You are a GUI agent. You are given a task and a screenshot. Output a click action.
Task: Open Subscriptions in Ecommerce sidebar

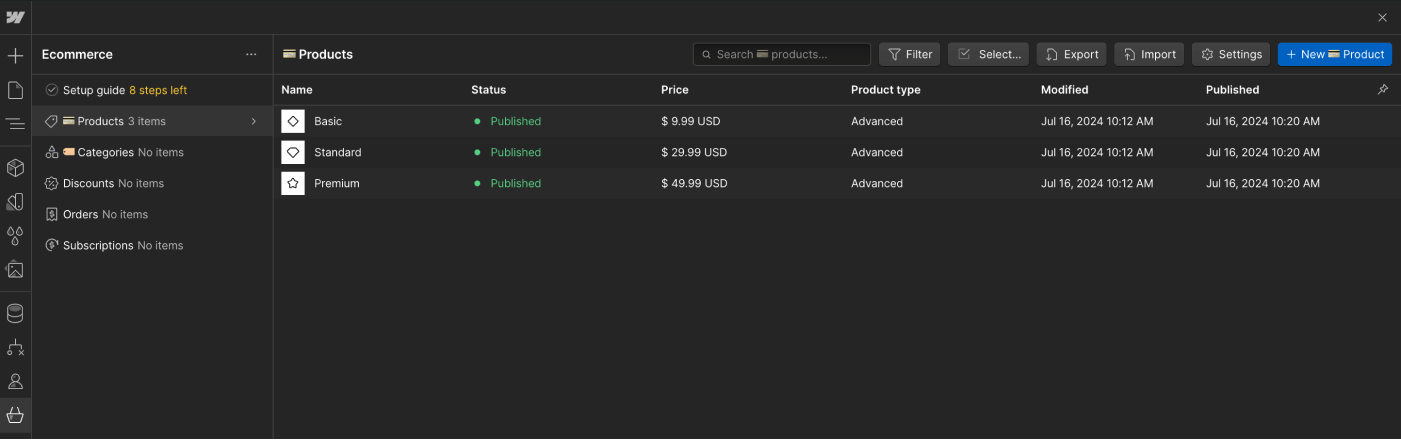[152, 245]
